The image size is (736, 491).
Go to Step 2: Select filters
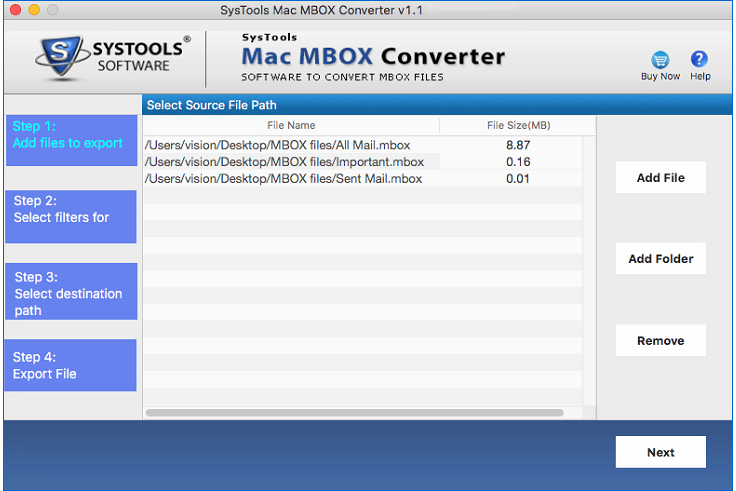tap(71, 216)
